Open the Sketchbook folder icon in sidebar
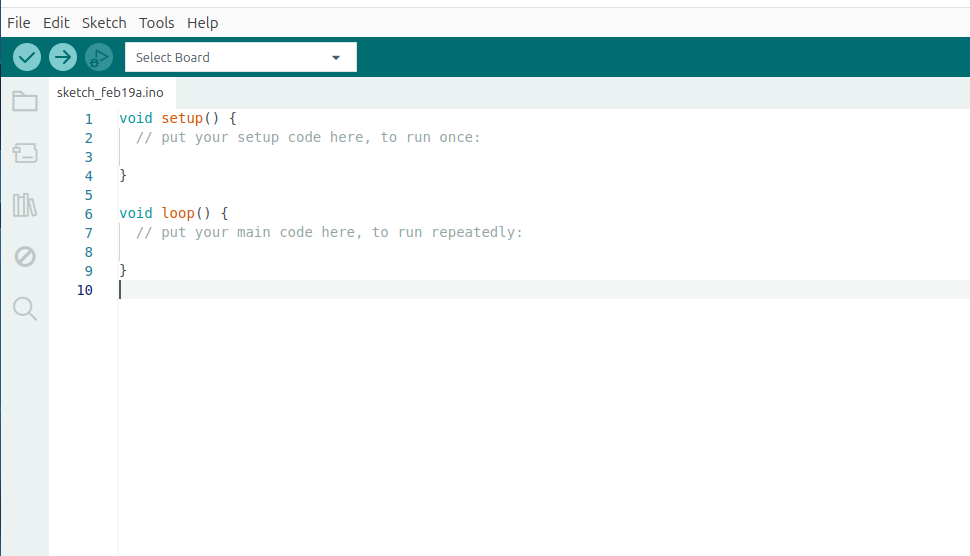 point(25,101)
